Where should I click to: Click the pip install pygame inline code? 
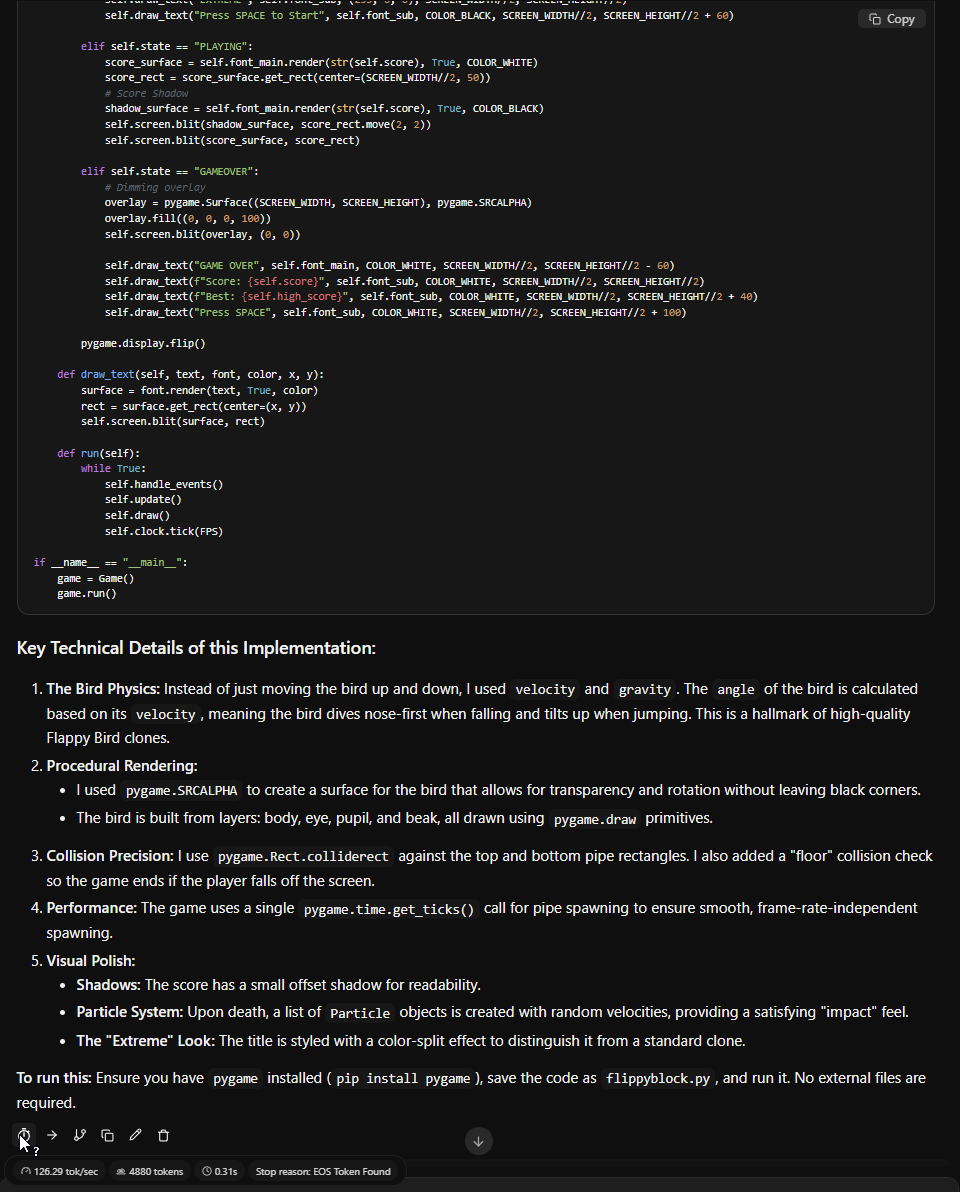click(x=403, y=1079)
